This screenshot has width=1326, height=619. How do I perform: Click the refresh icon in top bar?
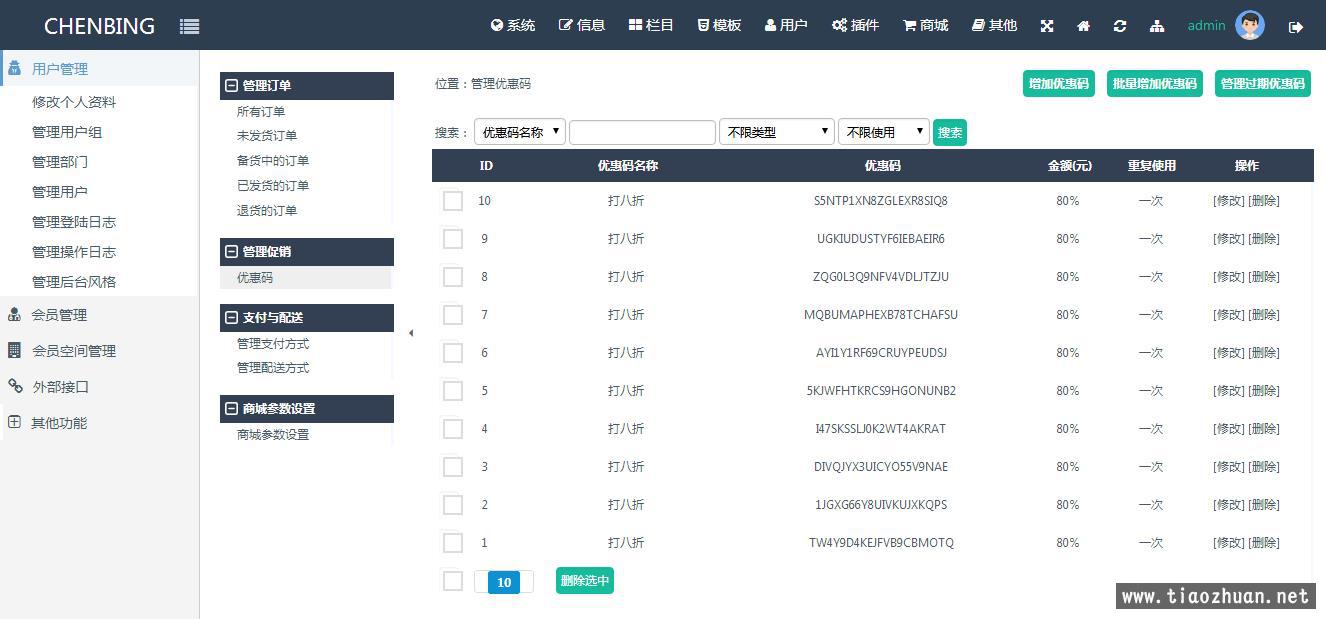(1119, 26)
